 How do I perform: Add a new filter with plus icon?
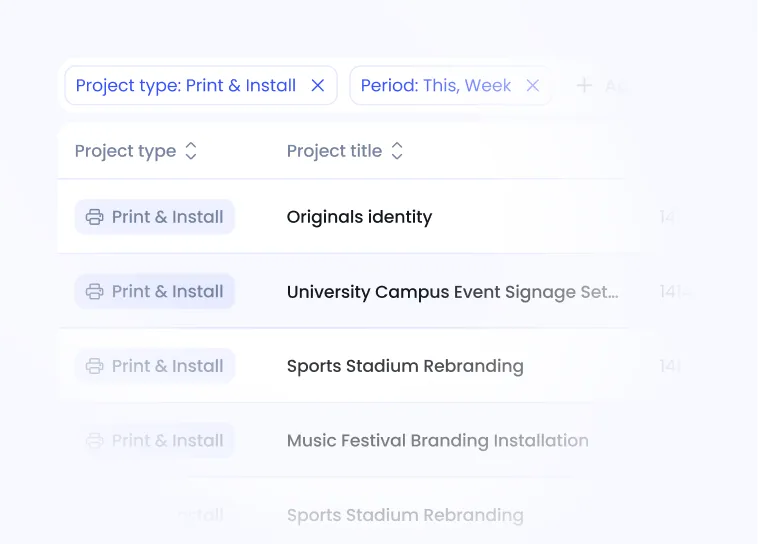584,86
